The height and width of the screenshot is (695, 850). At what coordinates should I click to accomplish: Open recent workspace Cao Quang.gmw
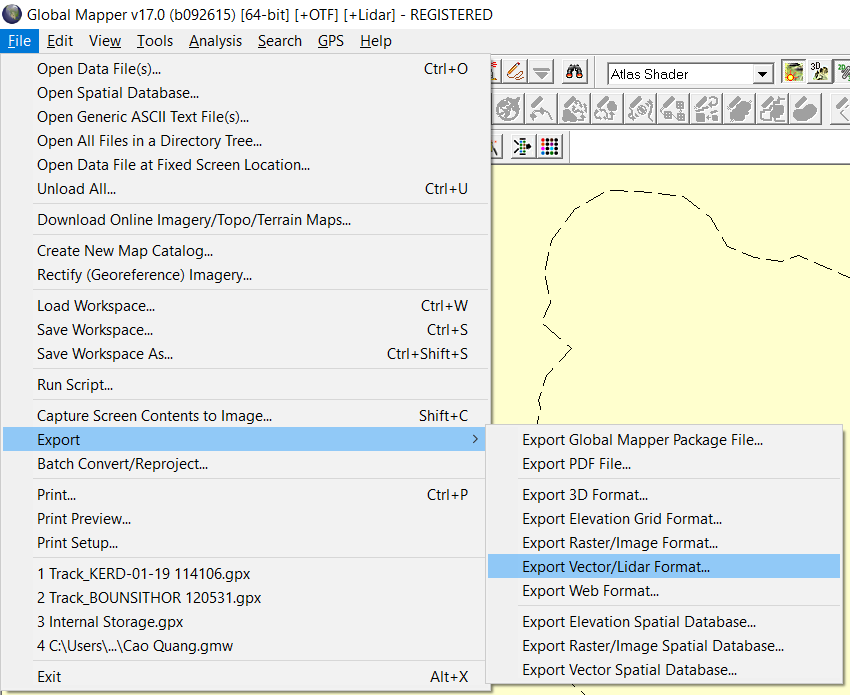(x=246, y=646)
